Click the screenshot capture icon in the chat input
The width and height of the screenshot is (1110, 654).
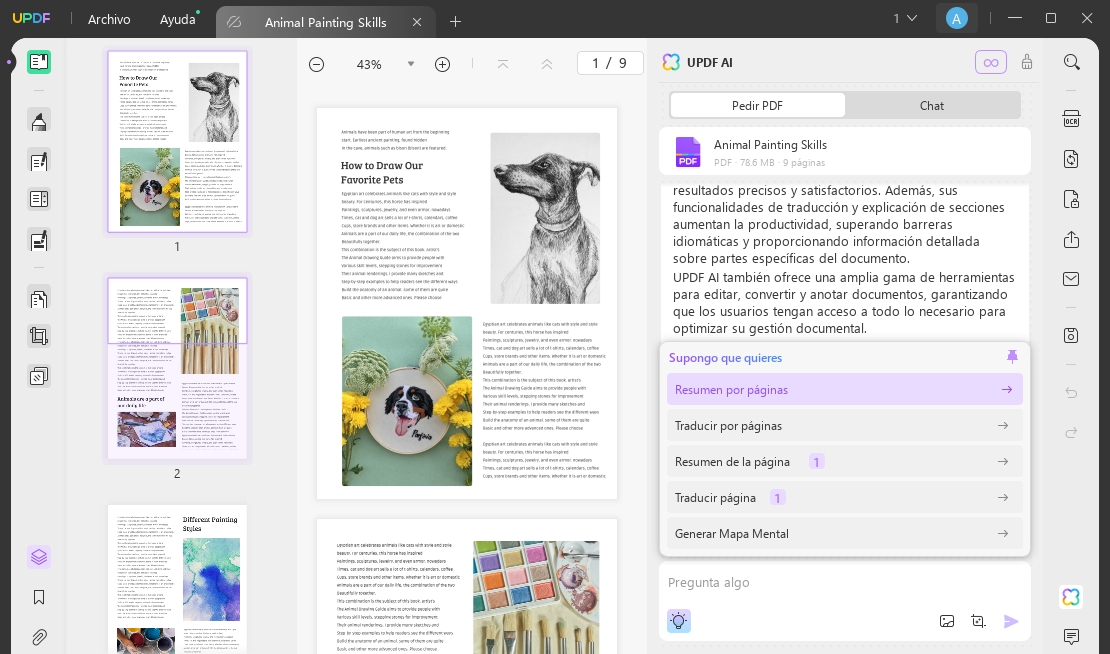coord(947,621)
